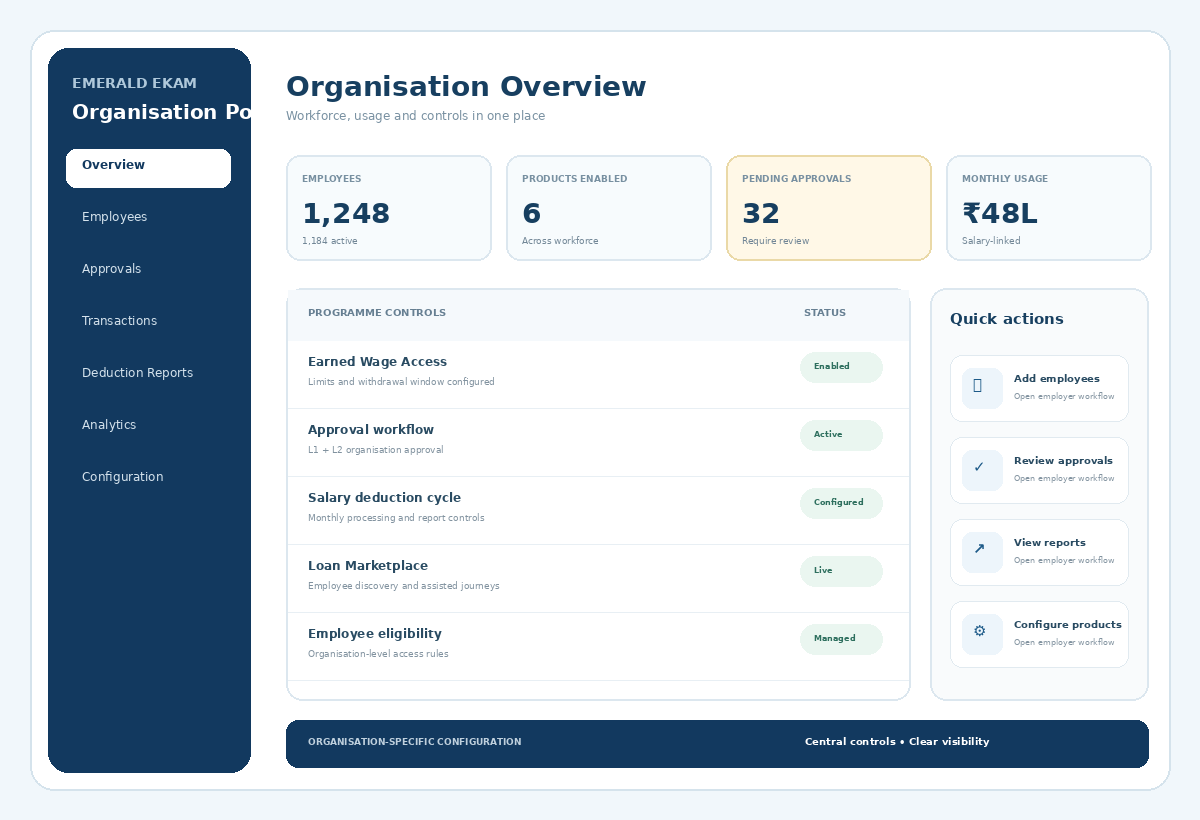Click the Programme Controls column header
The height and width of the screenshot is (820, 1200).
tap(377, 313)
